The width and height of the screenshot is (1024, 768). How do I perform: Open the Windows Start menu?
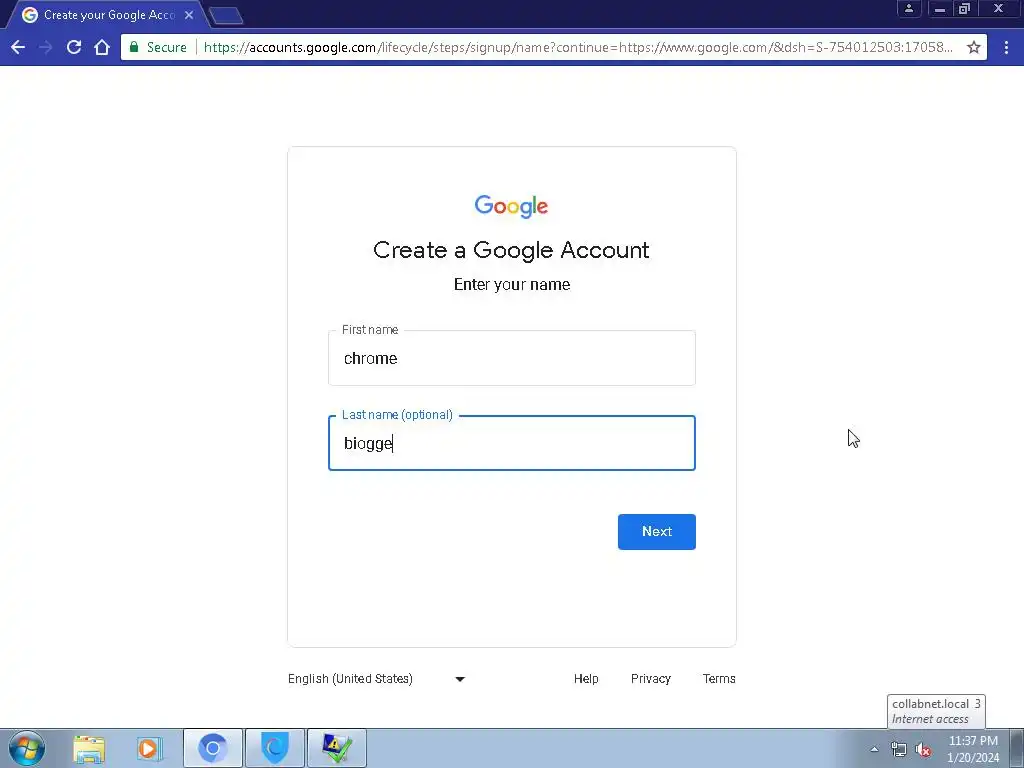point(27,748)
